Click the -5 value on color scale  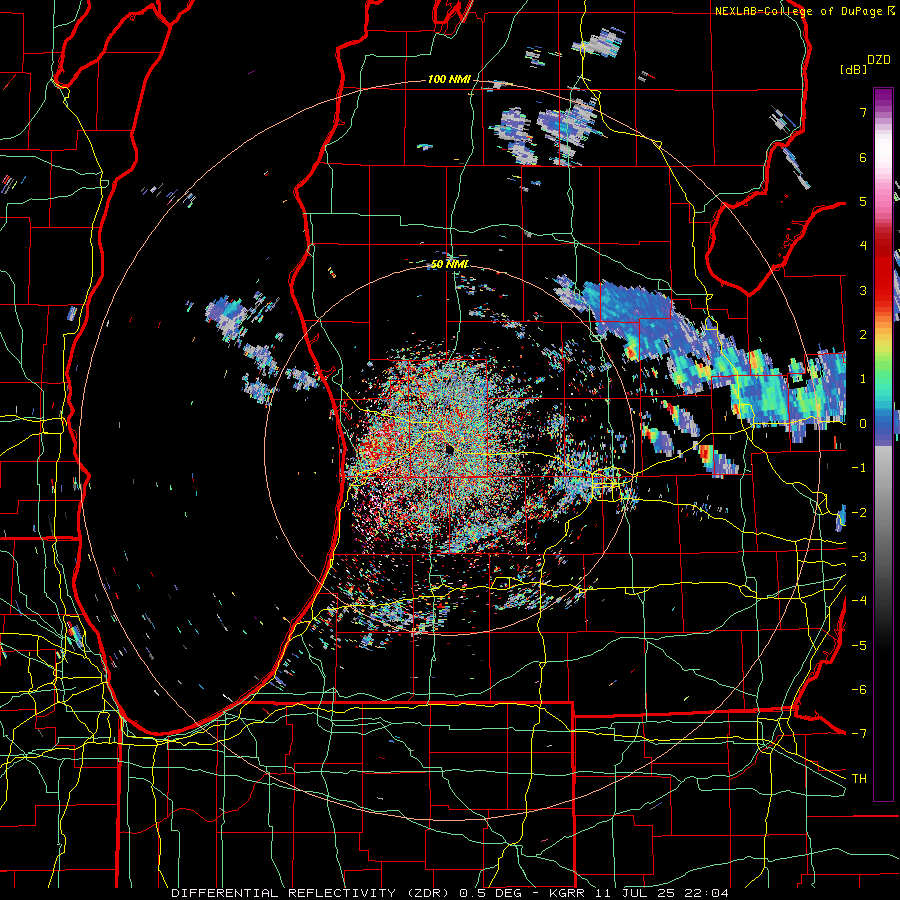pyautogui.click(x=859, y=645)
